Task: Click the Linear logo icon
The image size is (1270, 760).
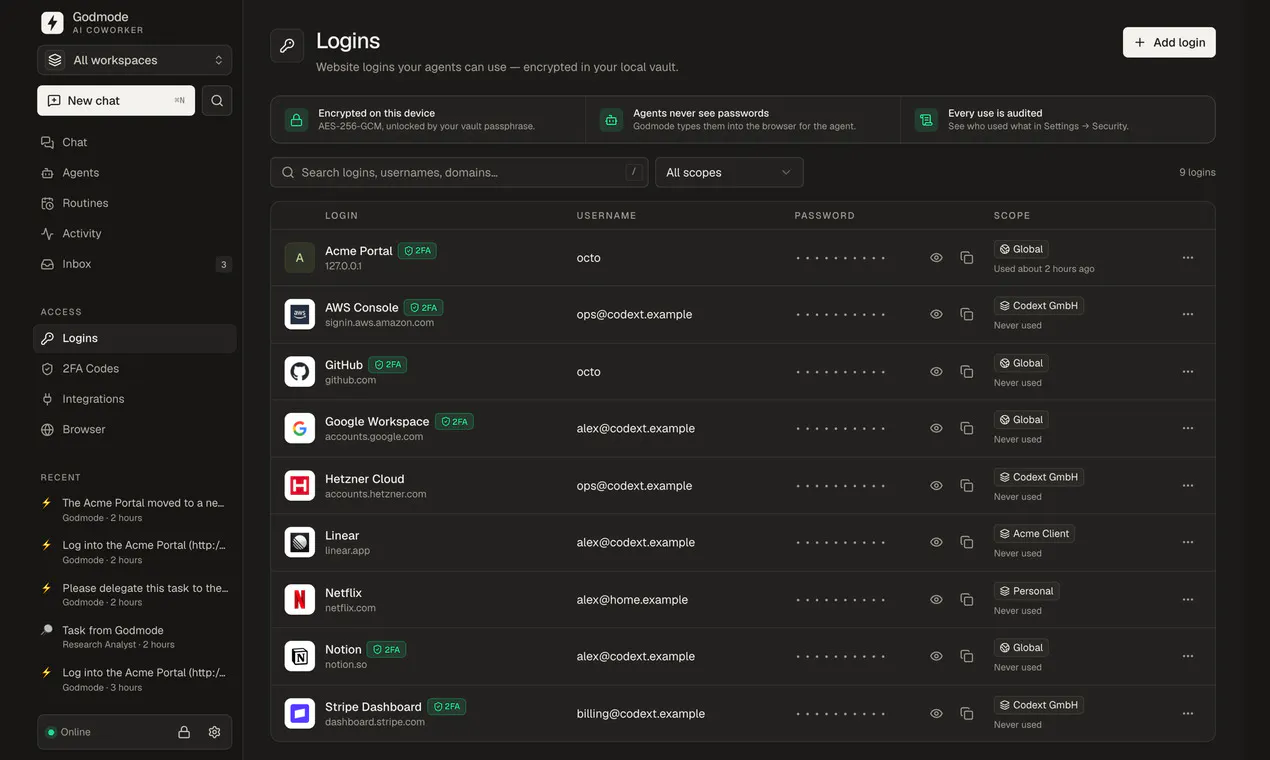Action: pos(300,543)
